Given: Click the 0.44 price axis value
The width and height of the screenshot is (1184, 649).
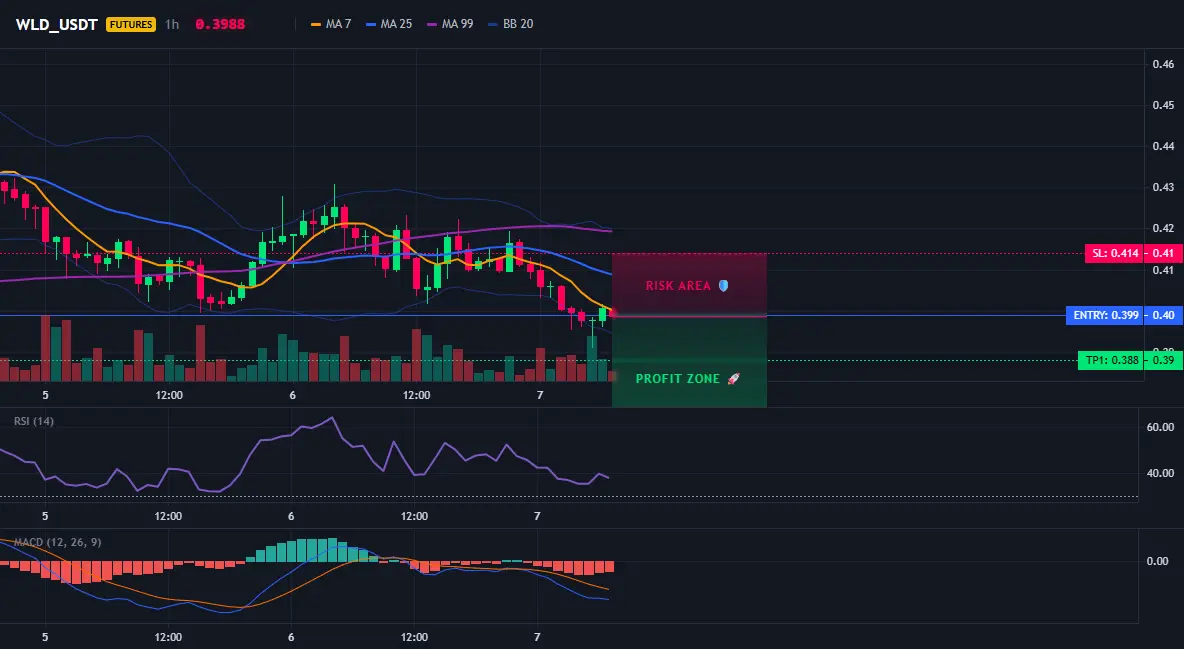Looking at the screenshot, I should (1163, 146).
